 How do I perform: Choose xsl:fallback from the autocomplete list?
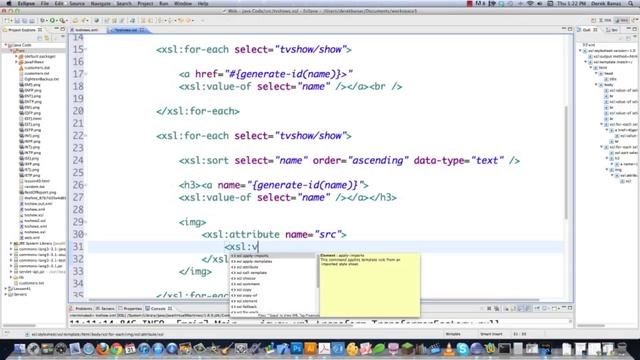coord(273,307)
